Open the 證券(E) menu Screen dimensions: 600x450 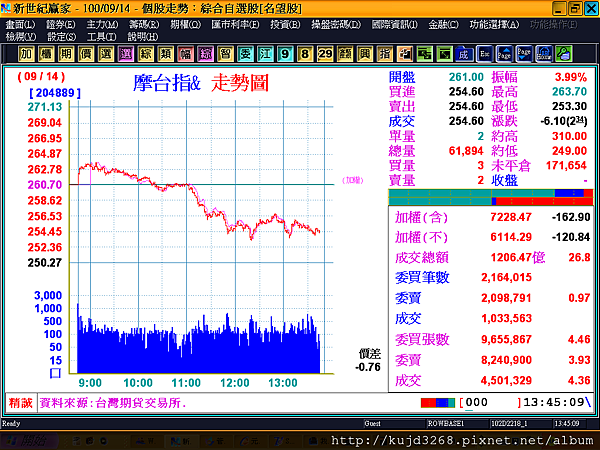point(60,24)
